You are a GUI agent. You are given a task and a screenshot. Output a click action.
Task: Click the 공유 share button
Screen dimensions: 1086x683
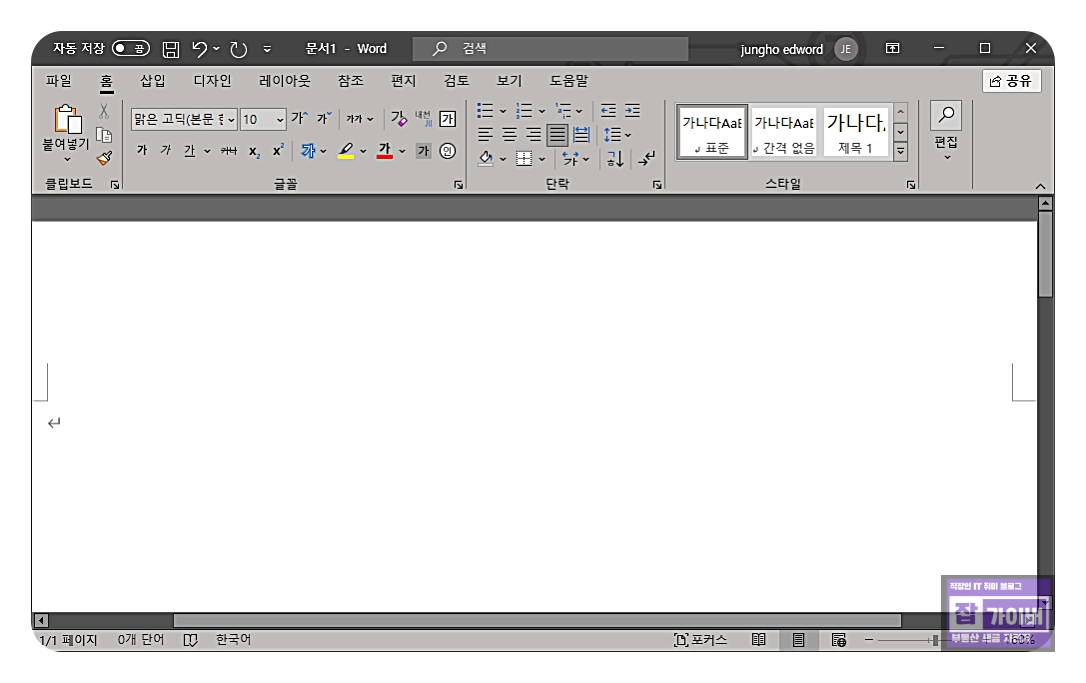tap(1011, 81)
